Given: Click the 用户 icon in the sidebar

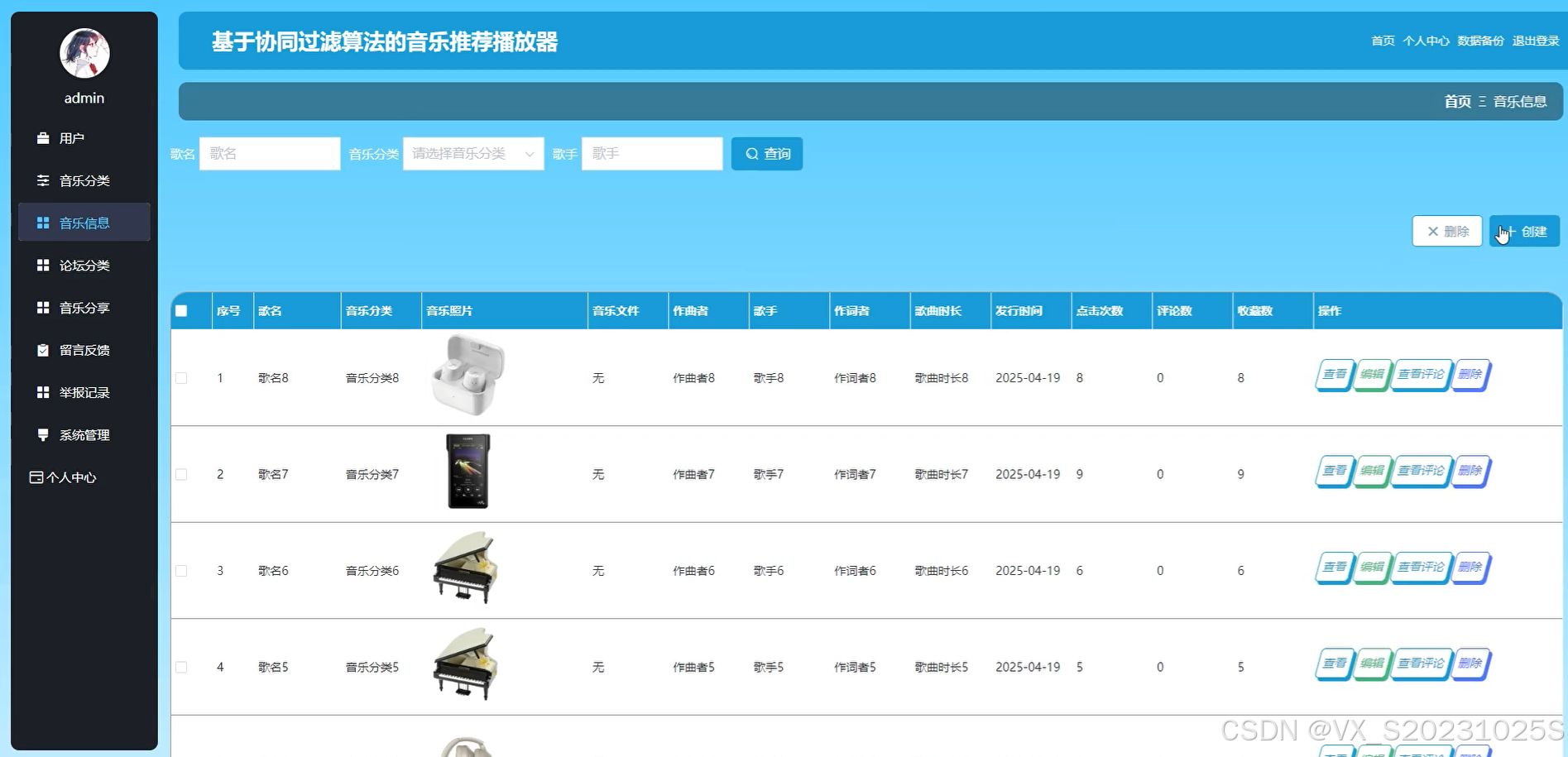Looking at the screenshot, I should [x=43, y=138].
